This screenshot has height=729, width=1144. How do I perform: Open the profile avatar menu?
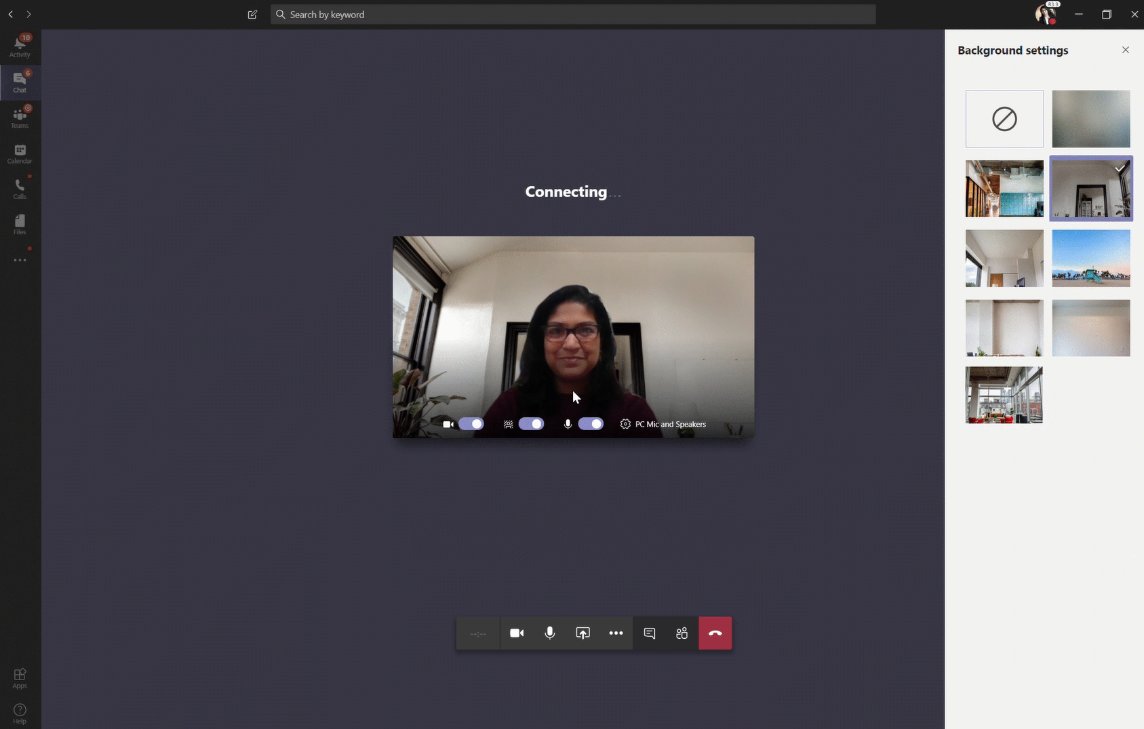pos(1046,14)
